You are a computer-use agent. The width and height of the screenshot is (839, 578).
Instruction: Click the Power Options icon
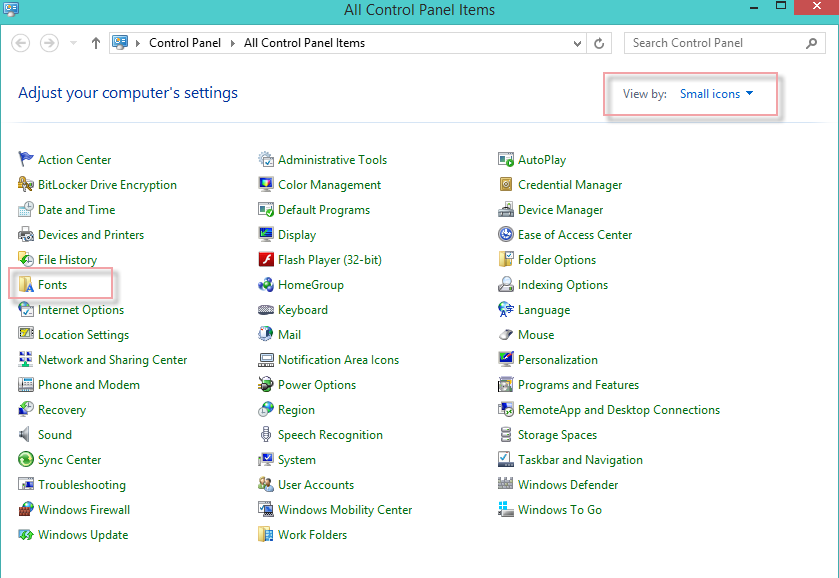coord(266,384)
